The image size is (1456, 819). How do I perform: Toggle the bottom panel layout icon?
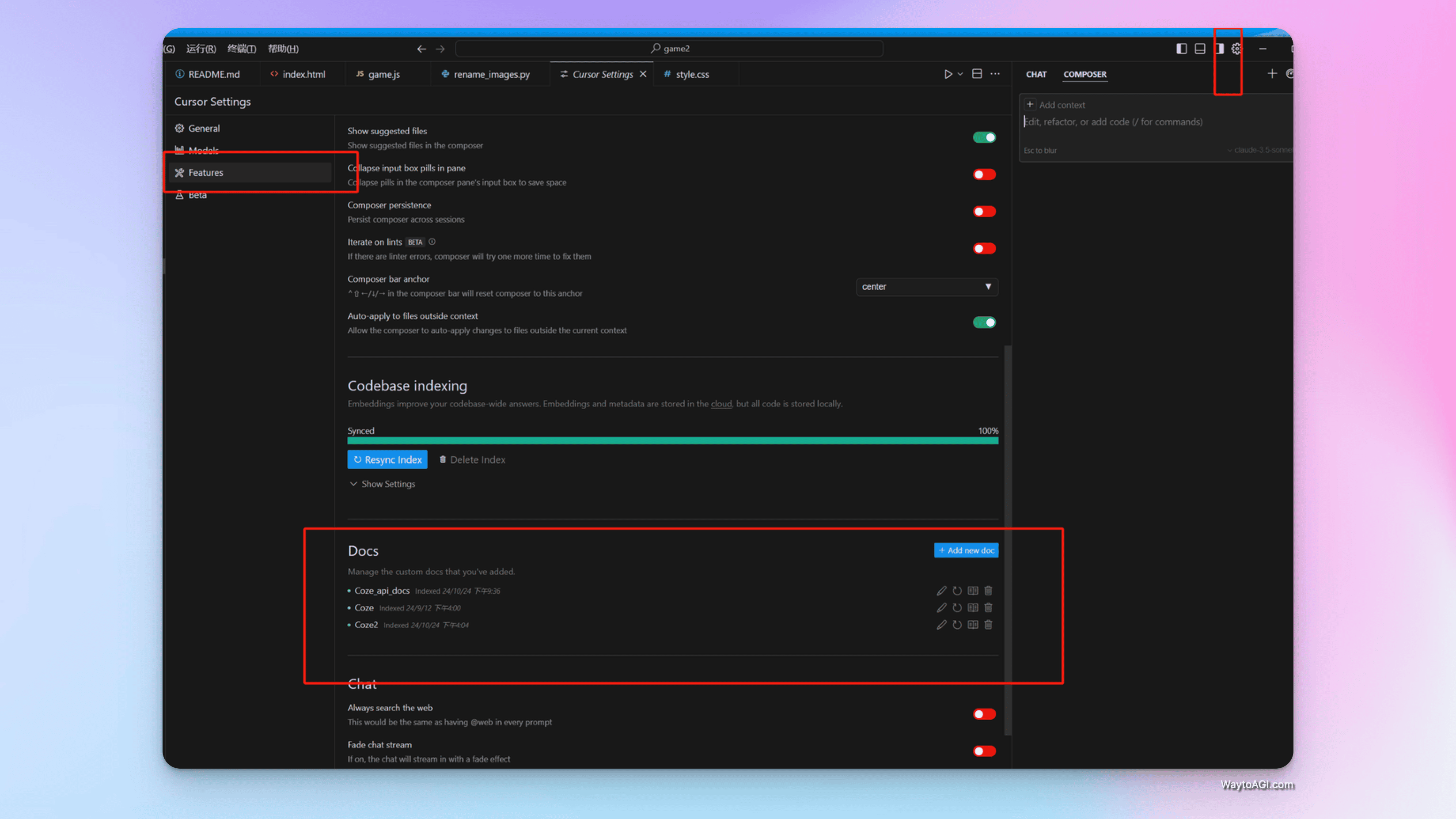click(1200, 49)
